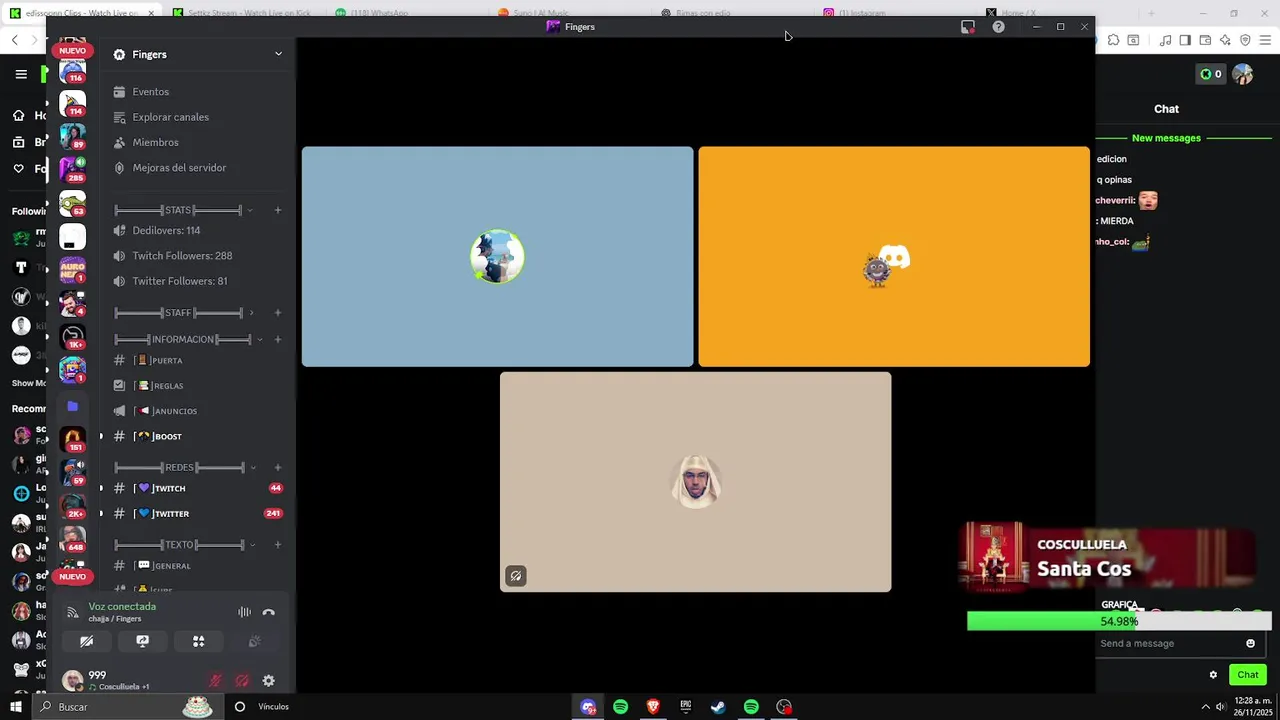Open voice connection status icon
Image resolution: width=1280 pixels, height=720 pixels.
[x=72, y=612]
